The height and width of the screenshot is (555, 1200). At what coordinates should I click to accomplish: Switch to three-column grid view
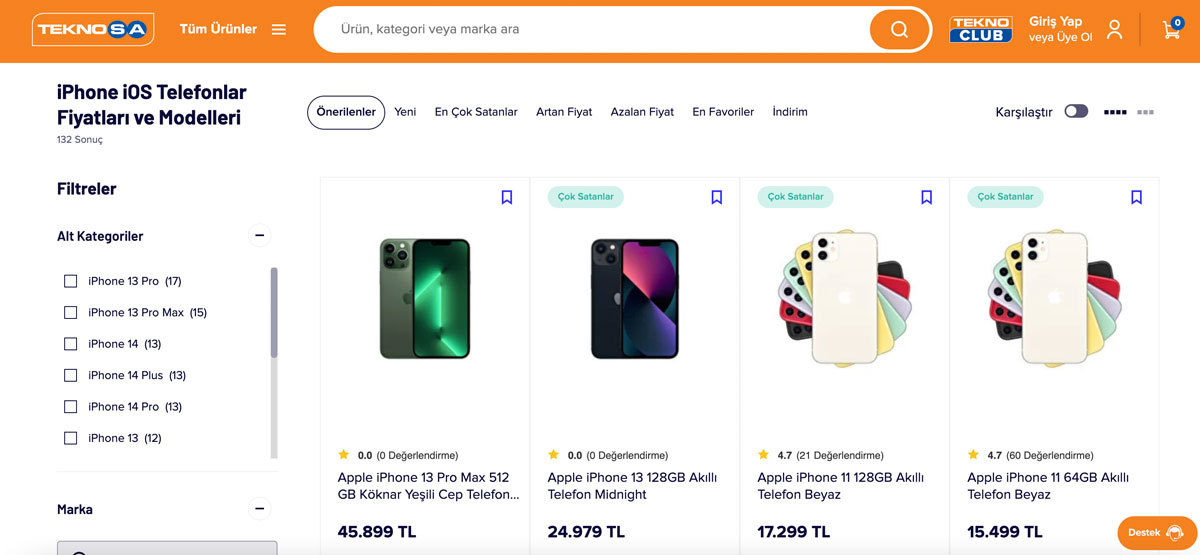(x=1145, y=112)
